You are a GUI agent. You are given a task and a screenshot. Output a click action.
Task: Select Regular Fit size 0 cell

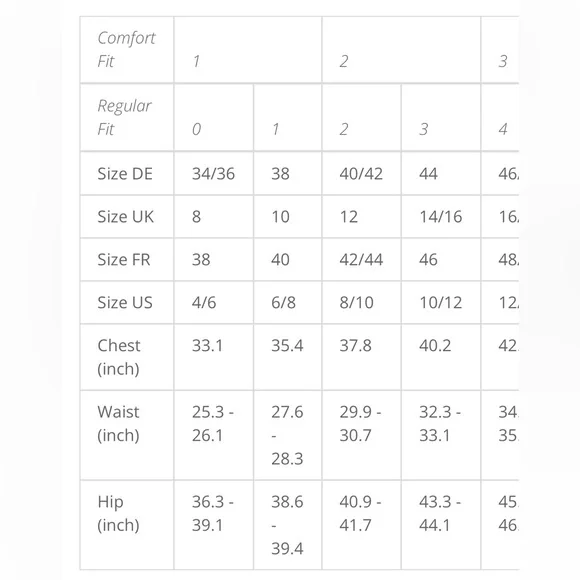point(214,118)
